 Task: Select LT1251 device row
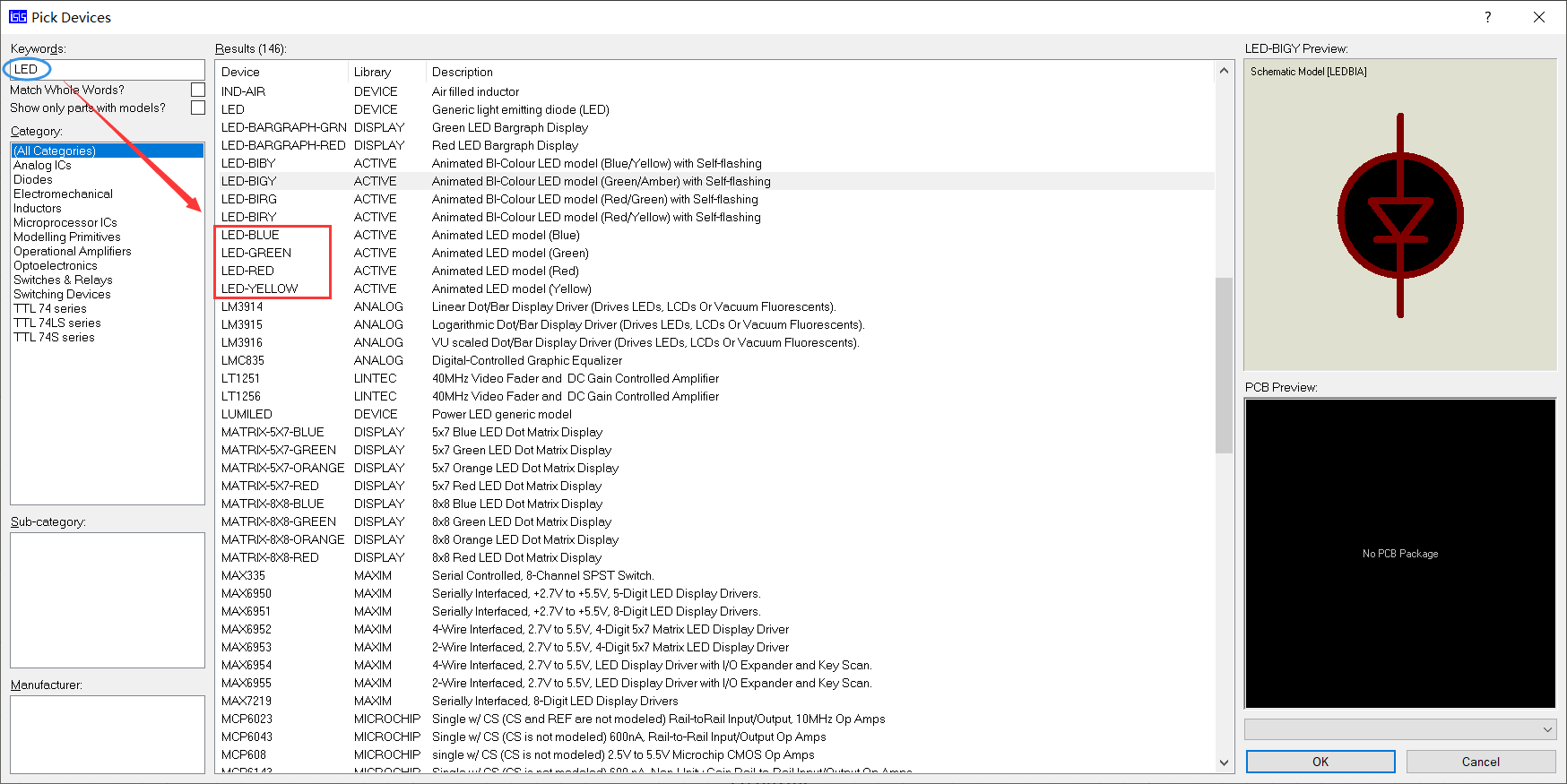coord(715,378)
